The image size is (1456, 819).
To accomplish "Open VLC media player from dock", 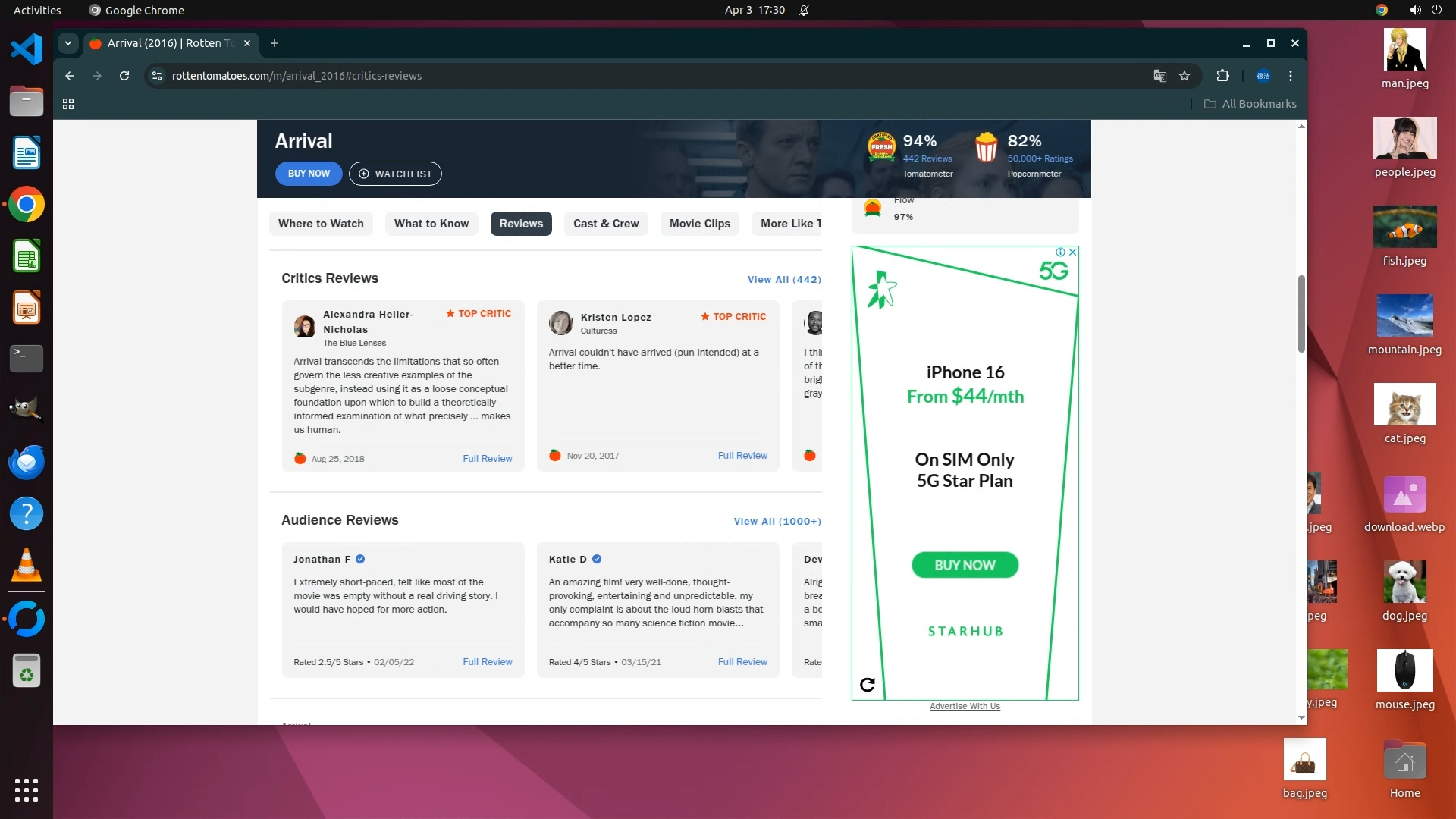I will click(26, 566).
